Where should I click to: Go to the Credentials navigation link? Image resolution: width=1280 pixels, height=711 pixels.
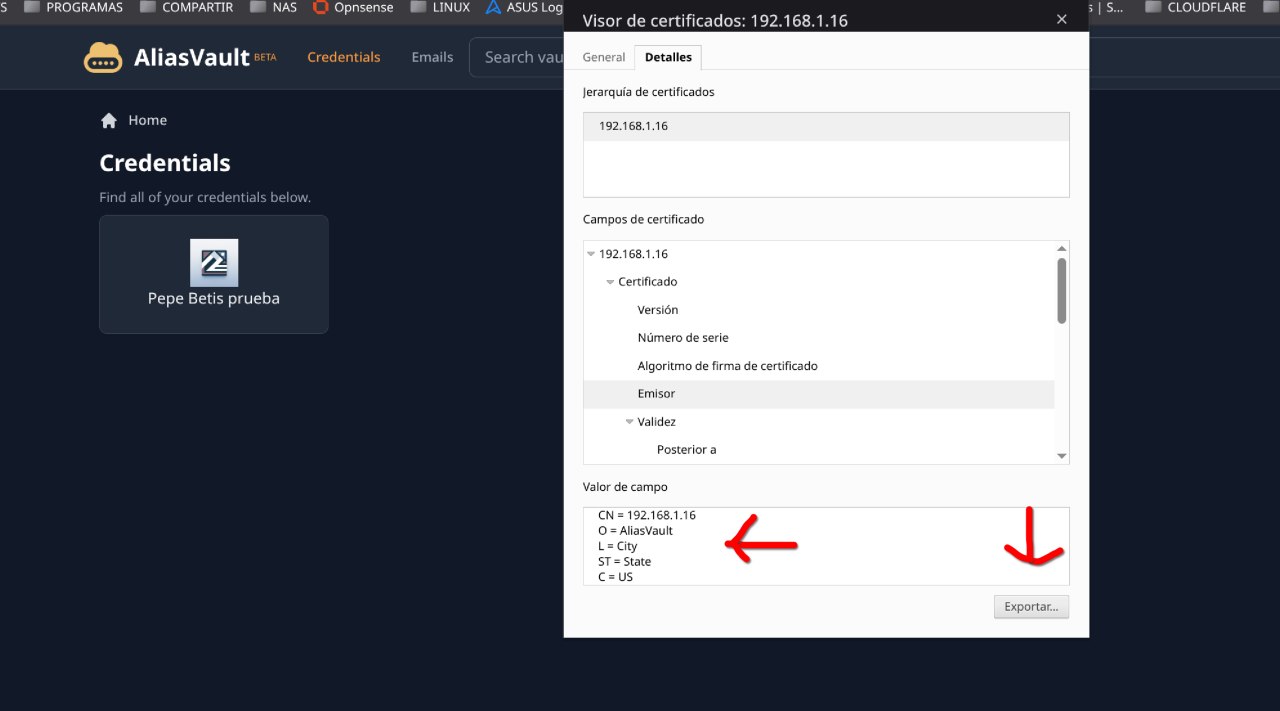coord(343,57)
